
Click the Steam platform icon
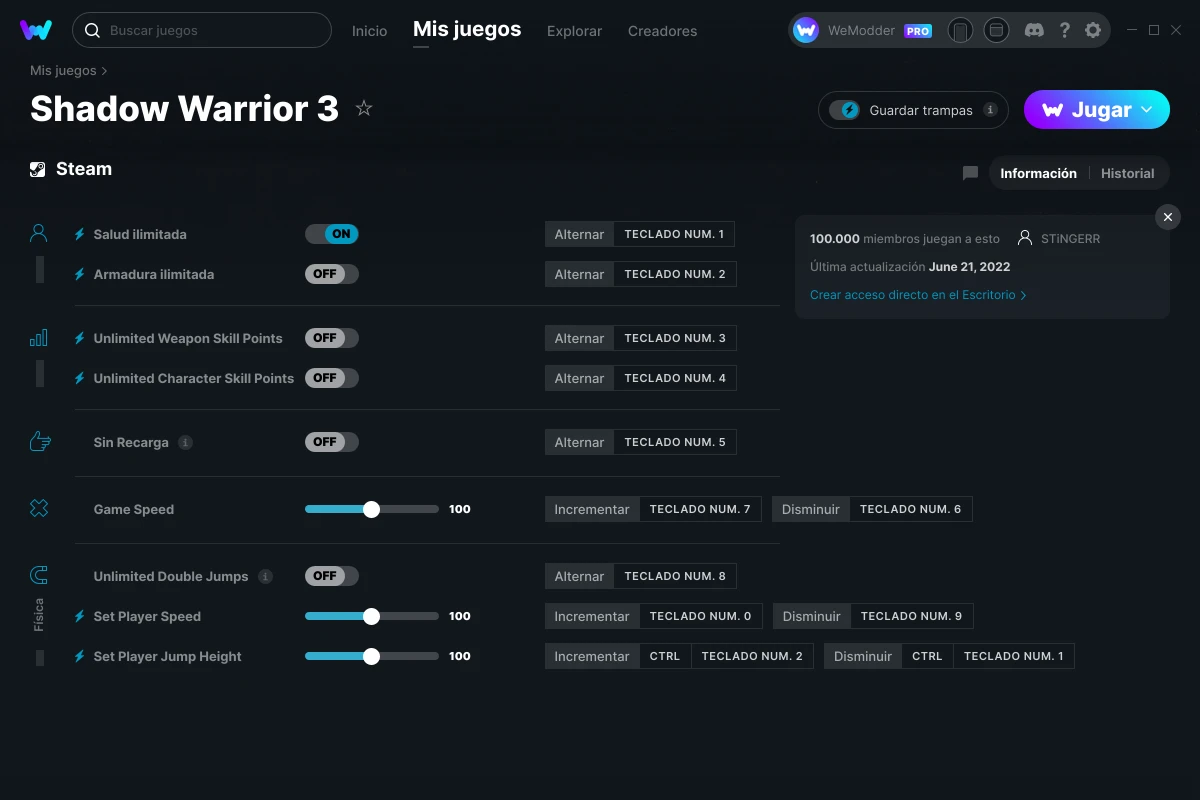tap(38, 169)
